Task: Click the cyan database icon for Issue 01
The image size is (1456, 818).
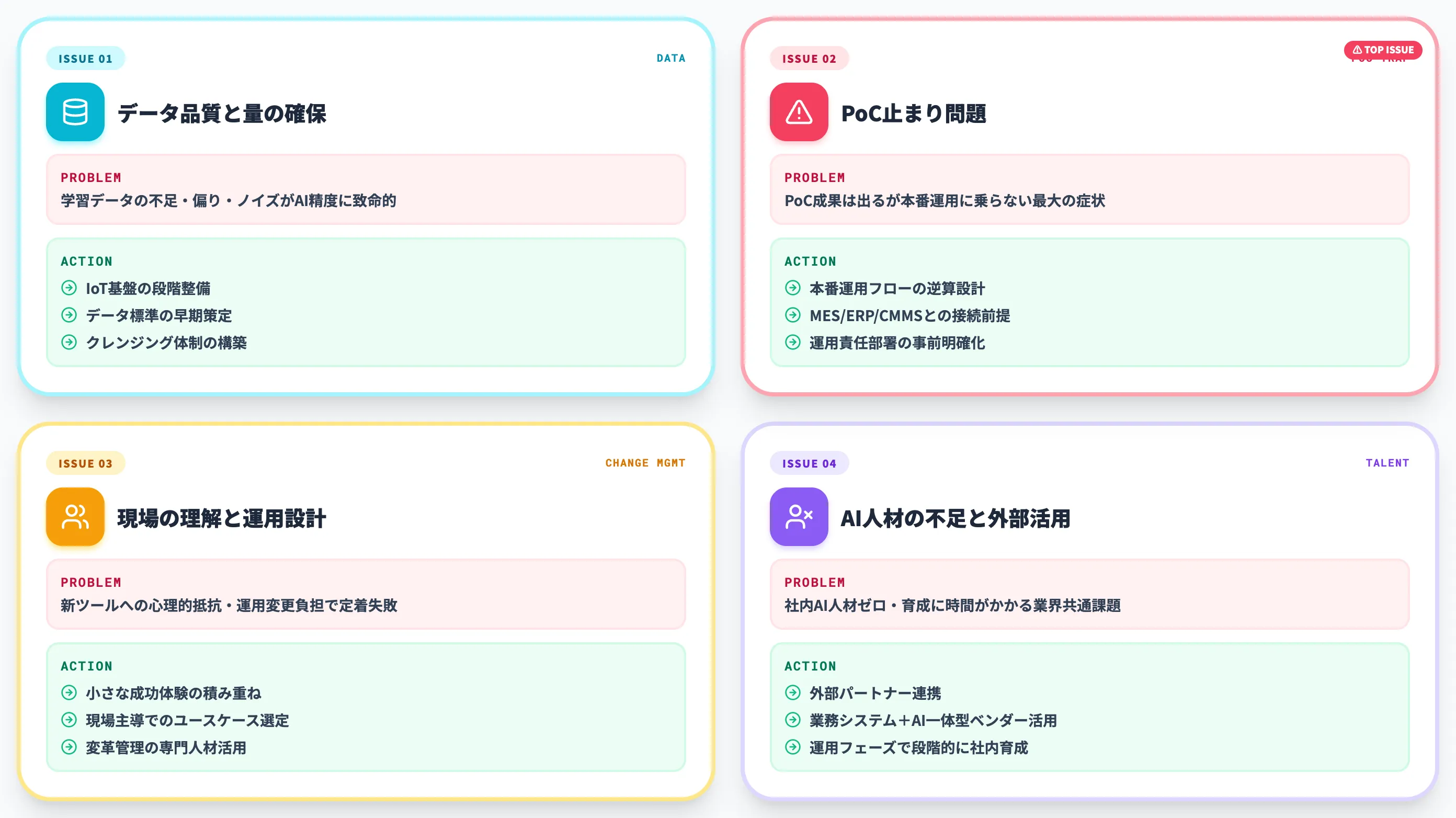Action: pos(75,112)
